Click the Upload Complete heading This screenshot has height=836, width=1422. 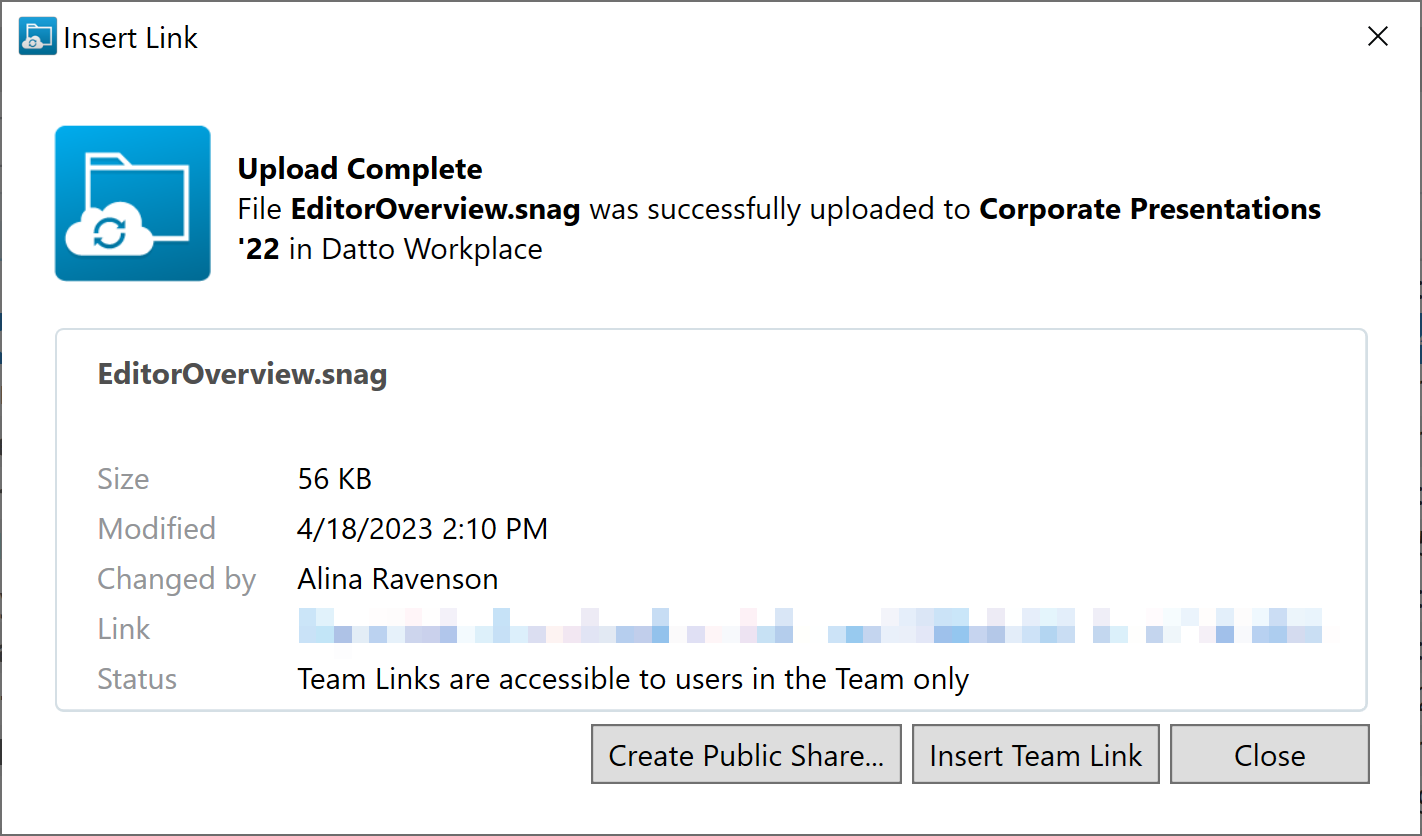click(360, 169)
